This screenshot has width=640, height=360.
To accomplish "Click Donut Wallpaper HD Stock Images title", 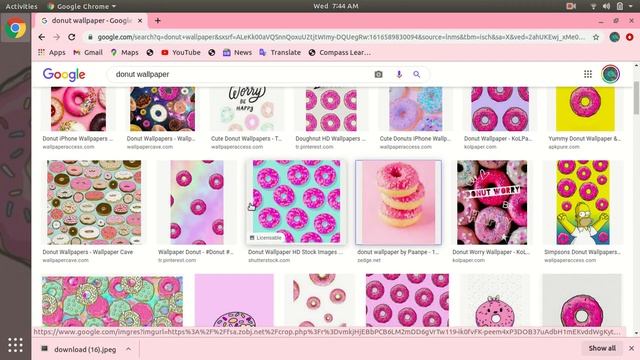I will (x=295, y=252).
